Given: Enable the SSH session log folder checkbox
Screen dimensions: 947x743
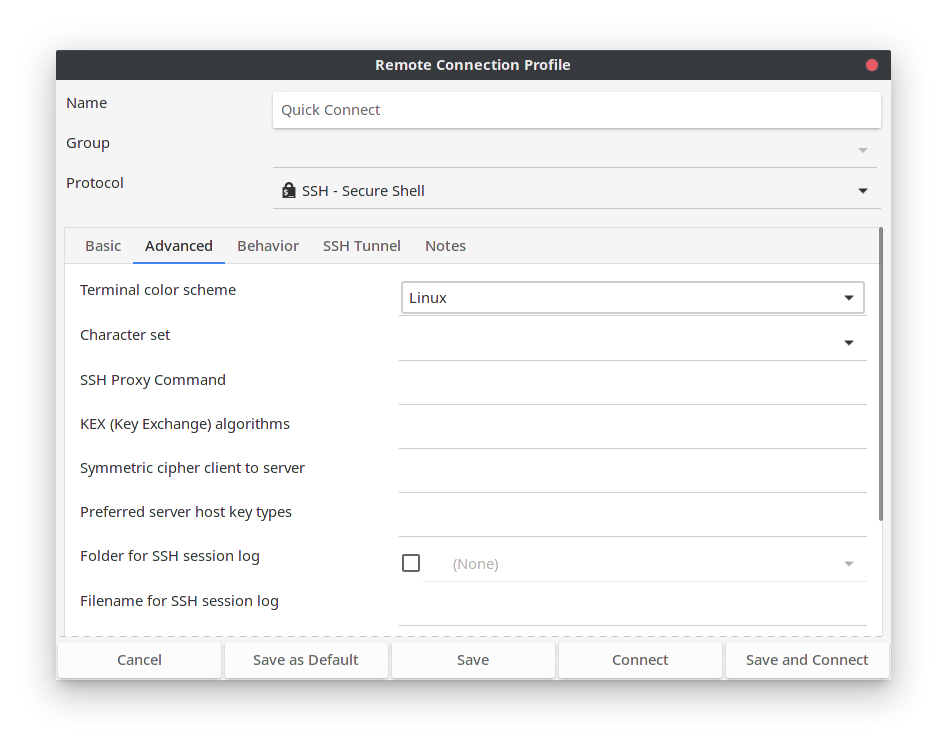Looking at the screenshot, I should (411, 563).
